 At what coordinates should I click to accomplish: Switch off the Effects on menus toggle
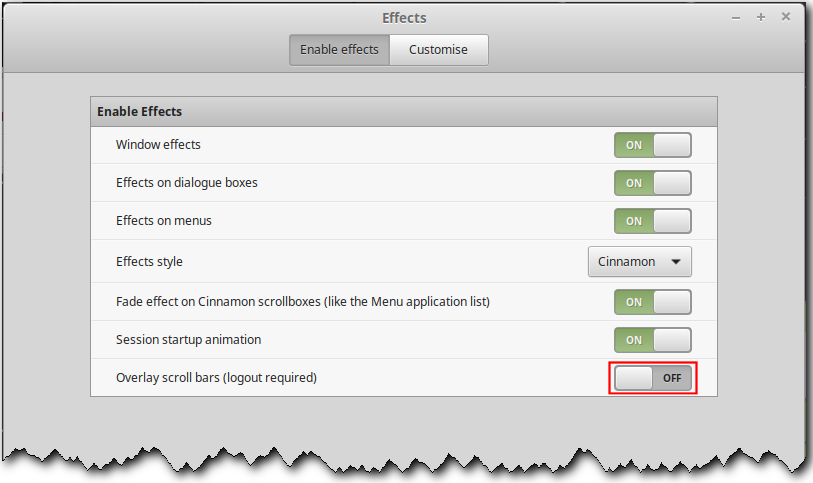[x=652, y=221]
